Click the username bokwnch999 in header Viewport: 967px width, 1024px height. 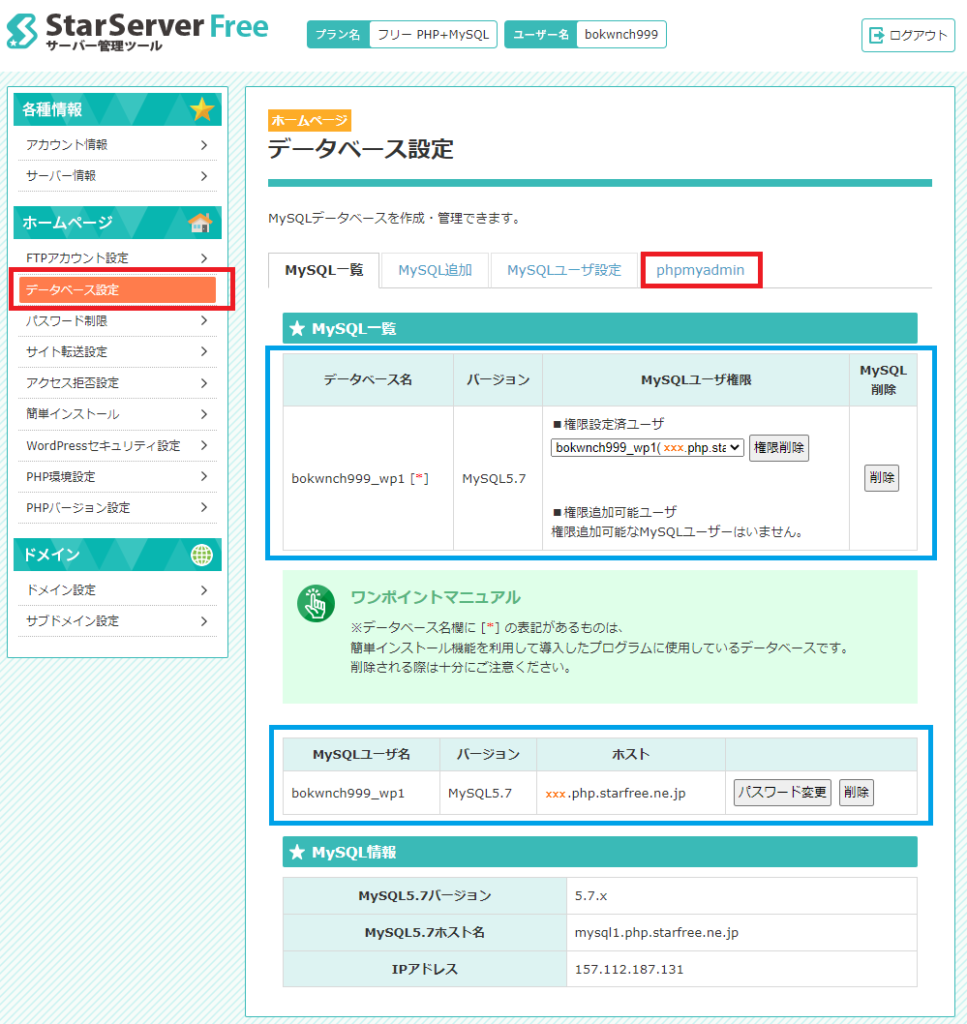pos(621,35)
